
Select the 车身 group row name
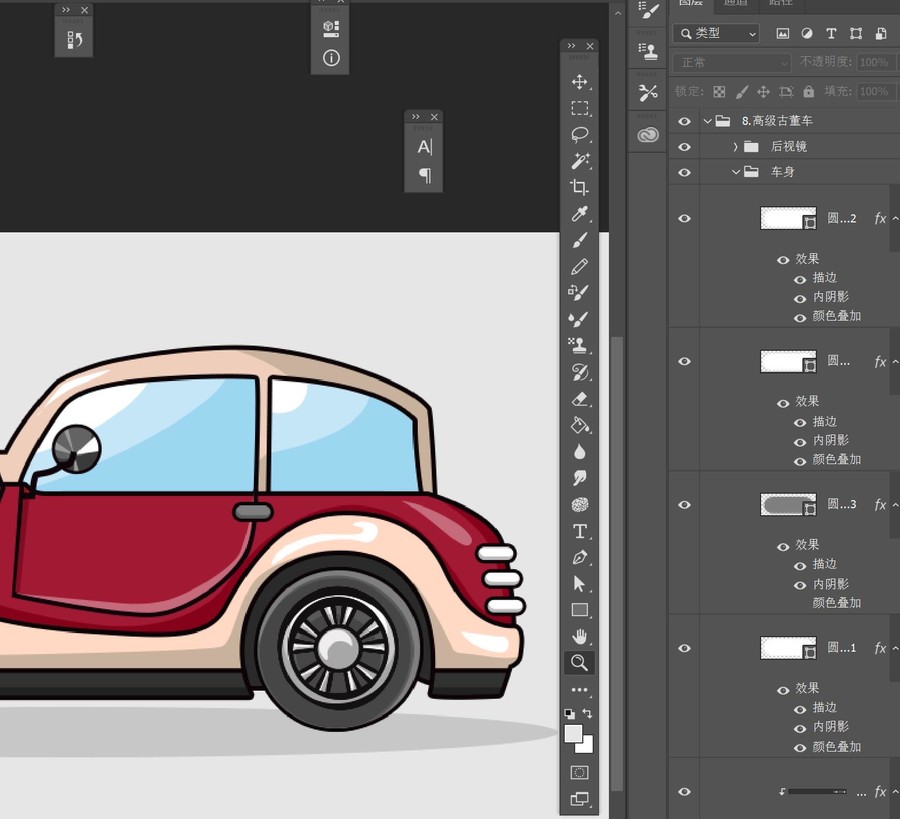coord(782,172)
